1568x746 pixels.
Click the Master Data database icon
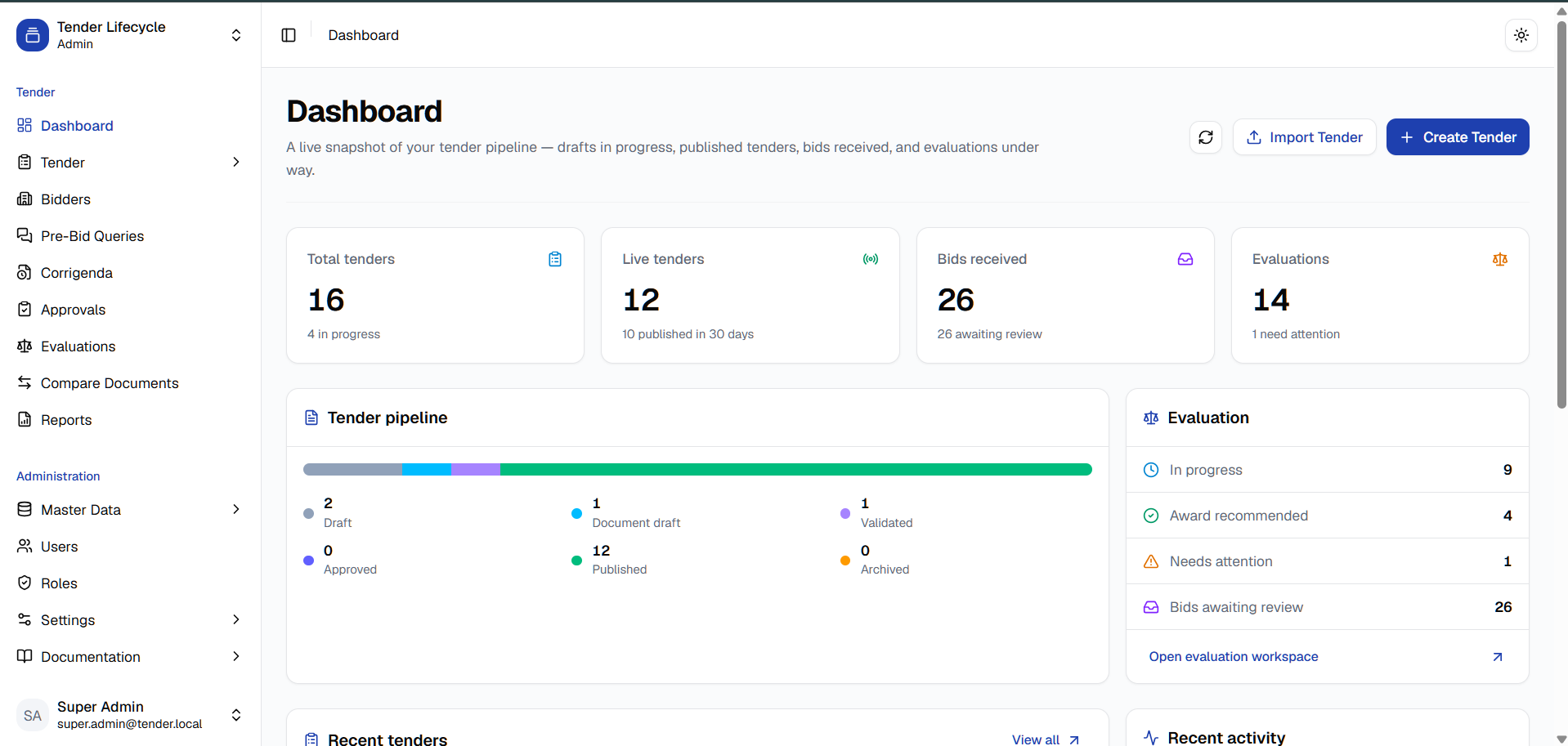(x=25, y=509)
